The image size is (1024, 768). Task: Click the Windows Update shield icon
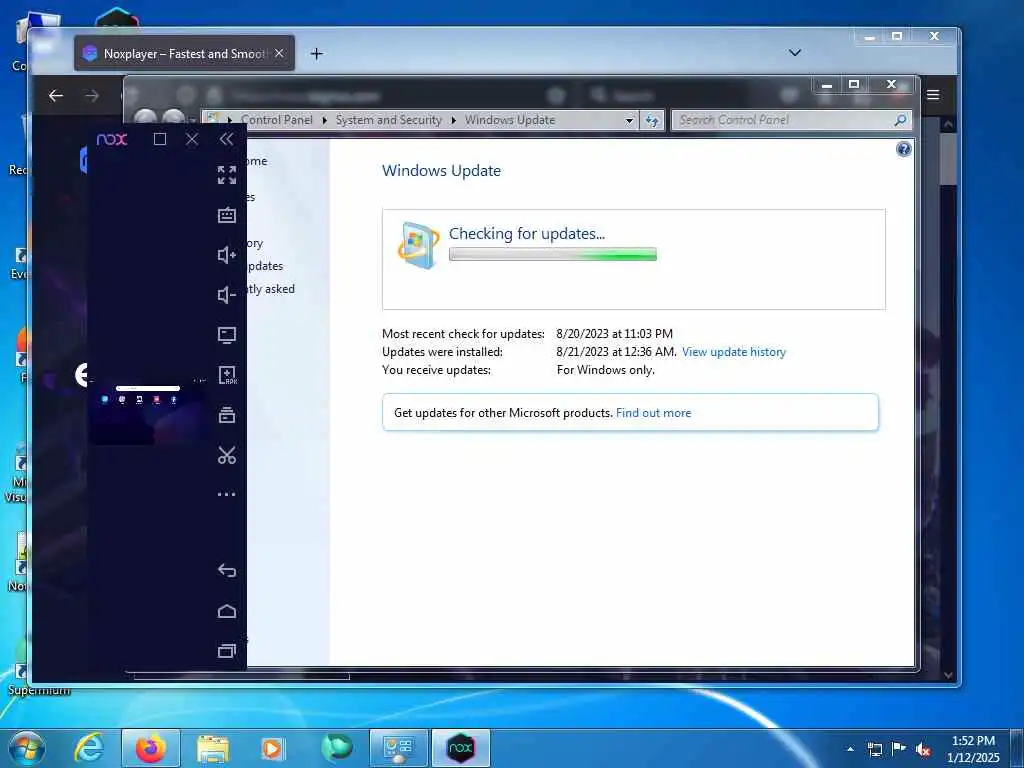418,245
